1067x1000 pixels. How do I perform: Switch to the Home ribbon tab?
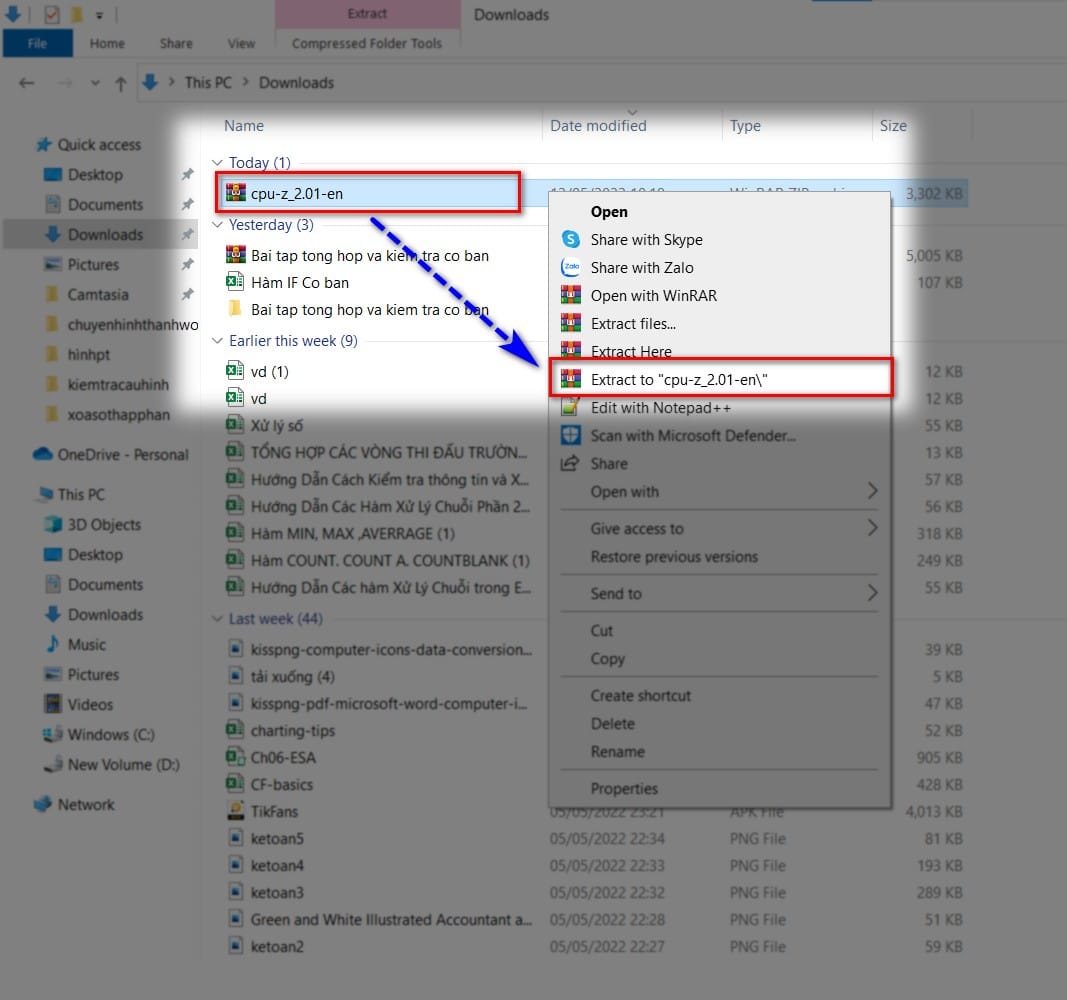[x=107, y=44]
